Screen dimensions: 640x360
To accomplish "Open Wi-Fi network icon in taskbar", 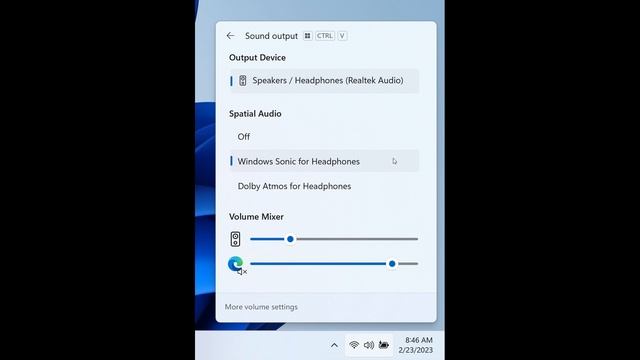I will [x=354, y=345].
